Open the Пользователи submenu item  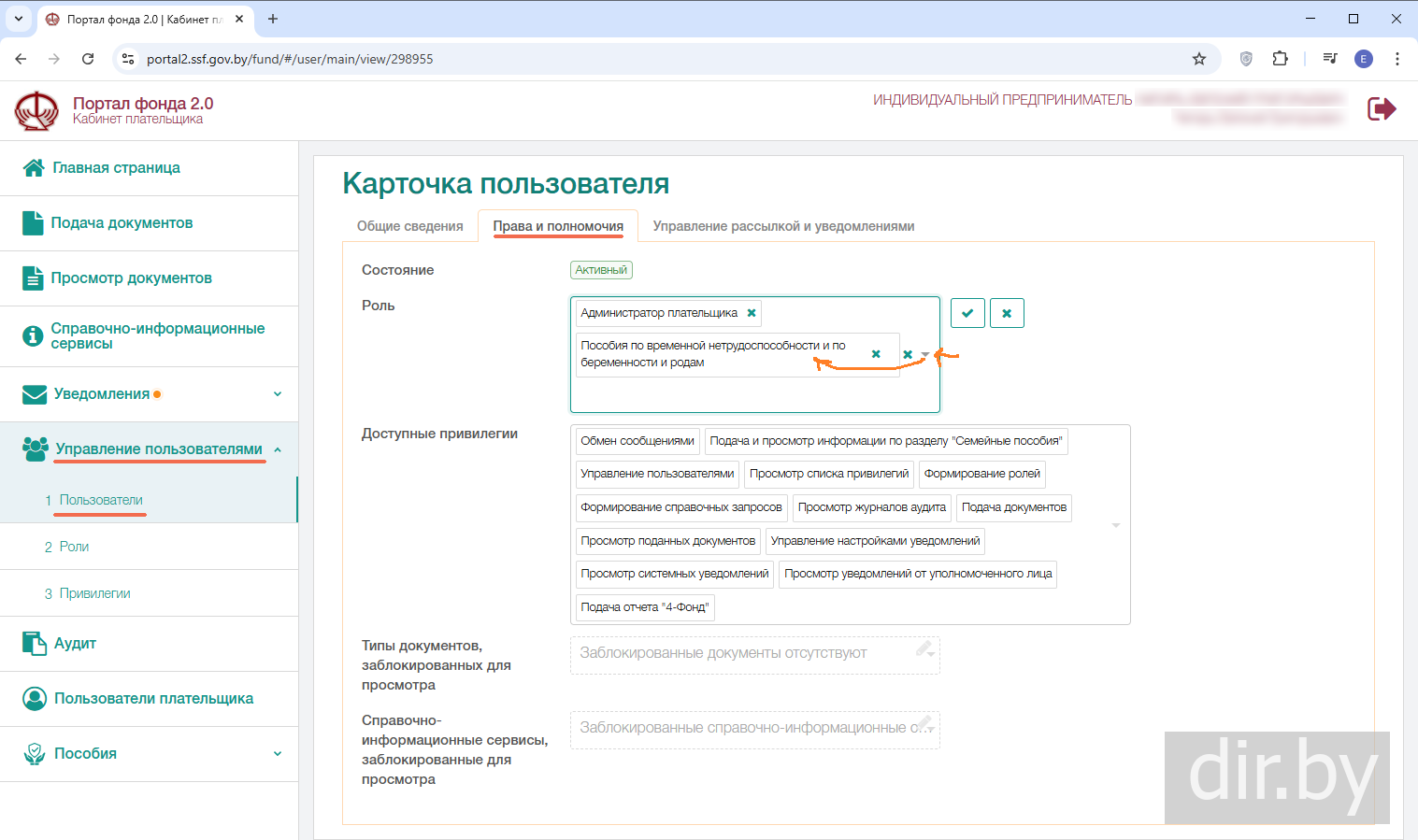pyautogui.click(x=101, y=500)
